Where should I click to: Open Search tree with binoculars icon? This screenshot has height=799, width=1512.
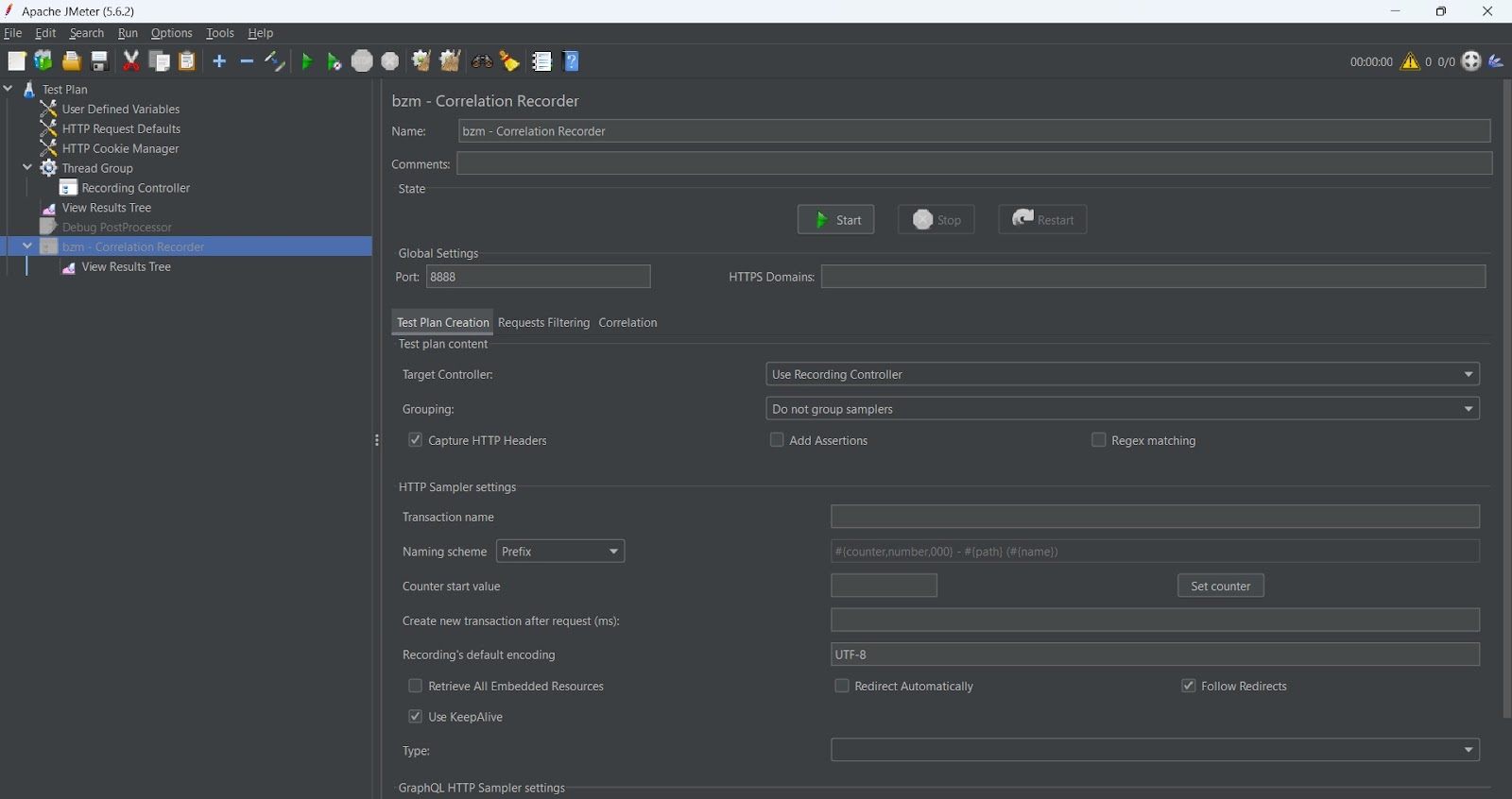(482, 61)
